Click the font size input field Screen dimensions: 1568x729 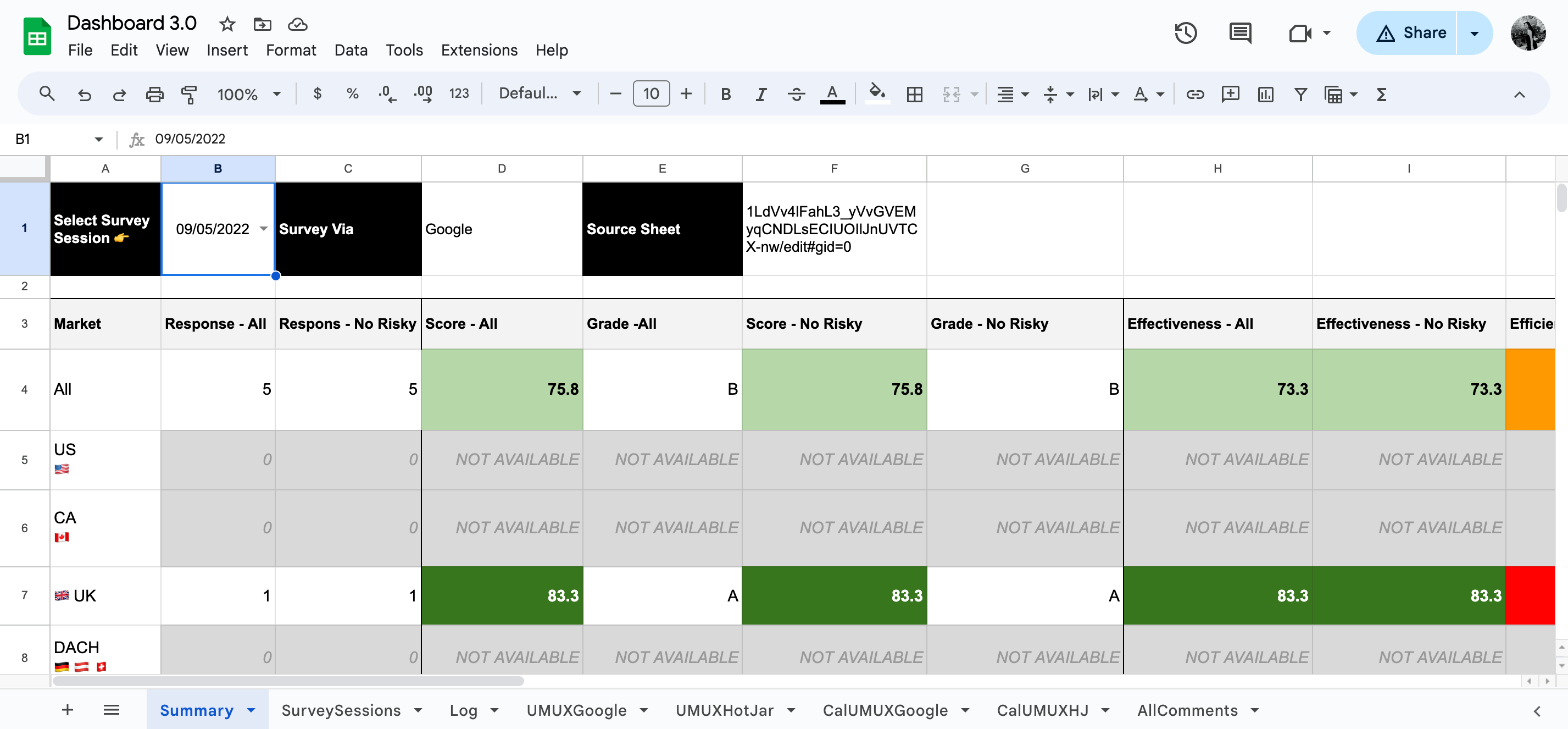(650, 94)
